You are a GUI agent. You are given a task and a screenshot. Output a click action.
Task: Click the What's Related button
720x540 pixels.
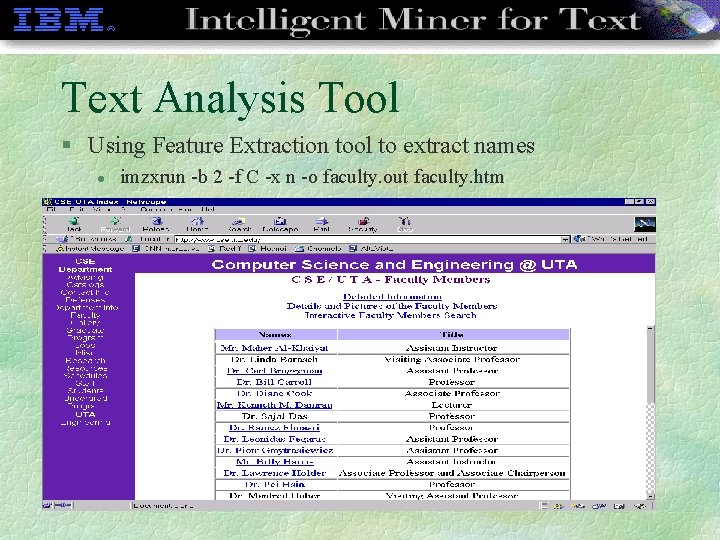(611, 239)
